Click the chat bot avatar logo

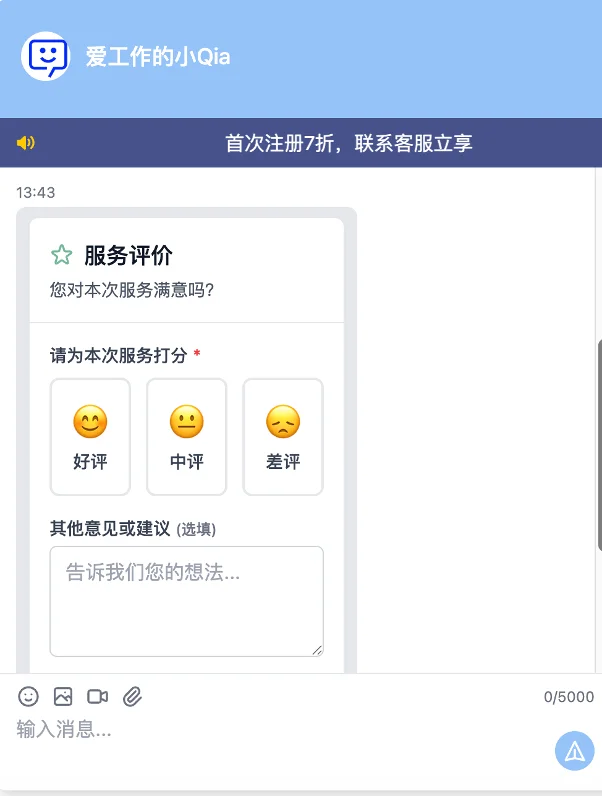click(46, 56)
